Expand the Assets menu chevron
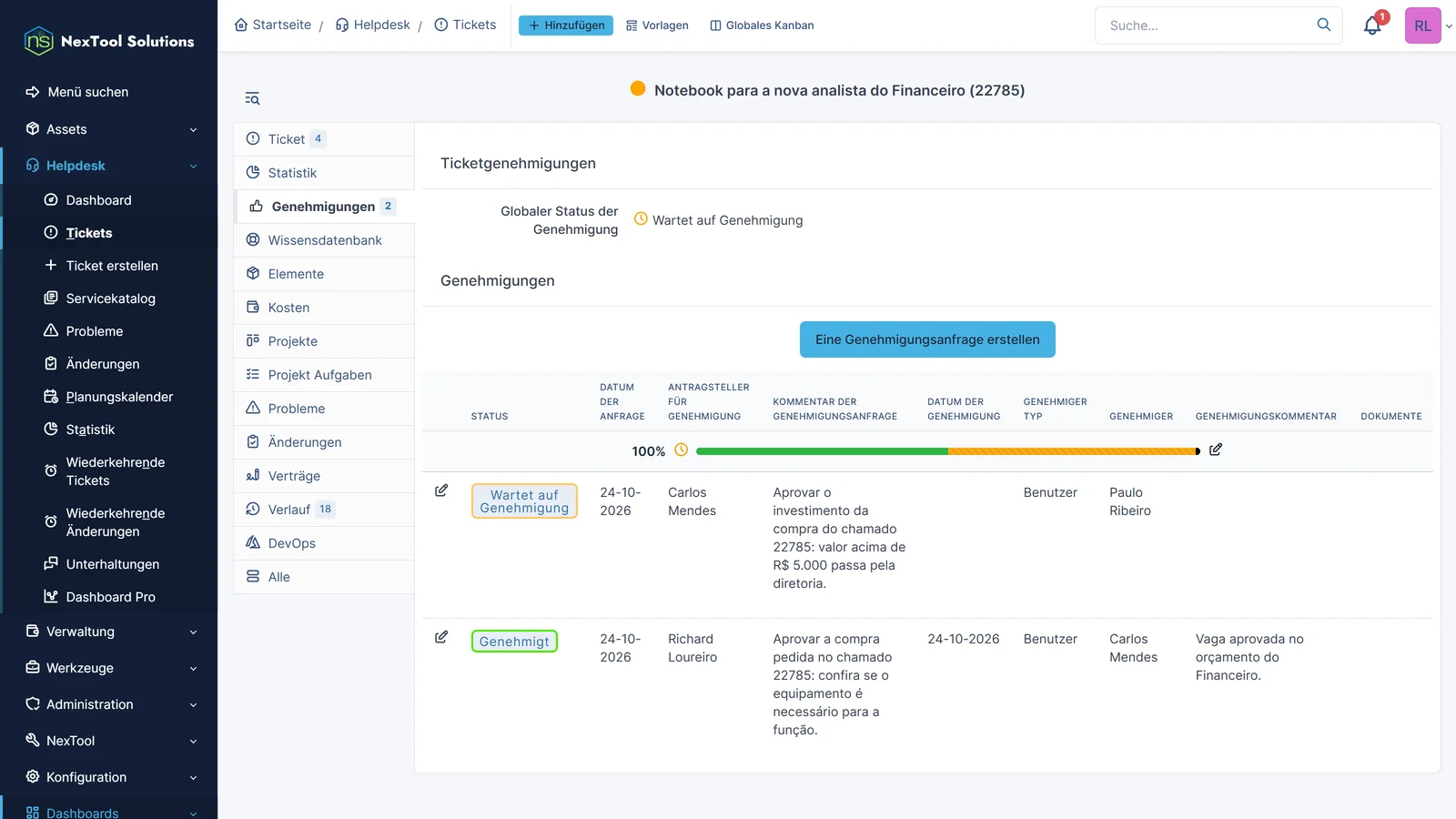The height and width of the screenshot is (819, 1456). [x=193, y=130]
